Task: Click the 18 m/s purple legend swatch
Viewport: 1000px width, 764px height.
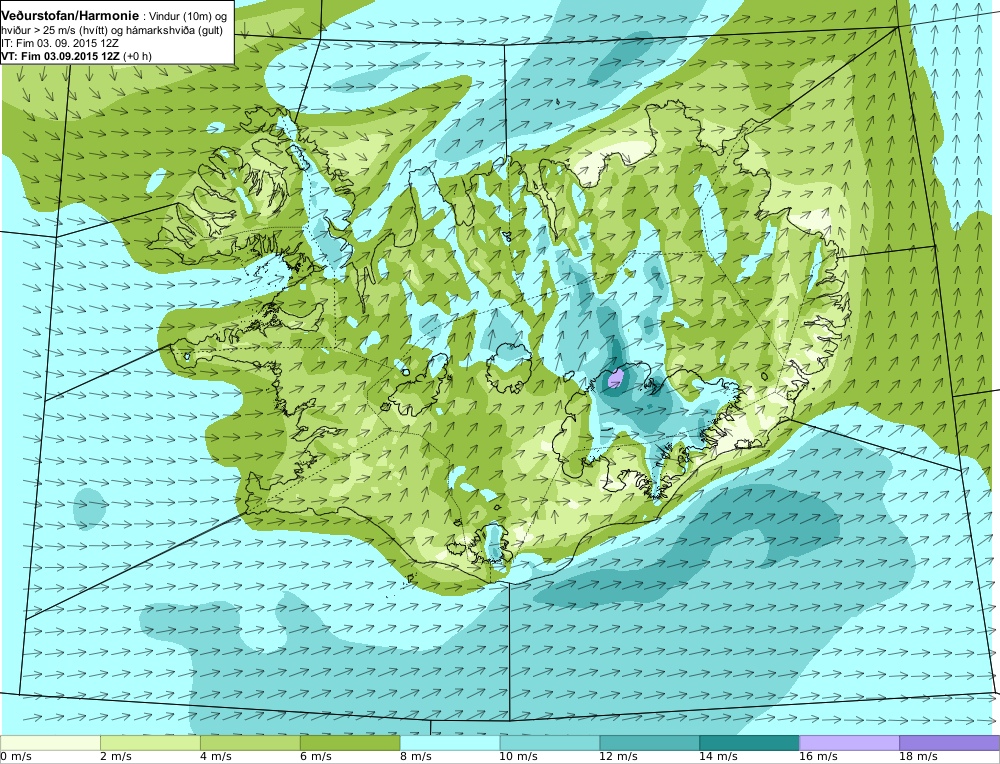Action: point(949,743)
